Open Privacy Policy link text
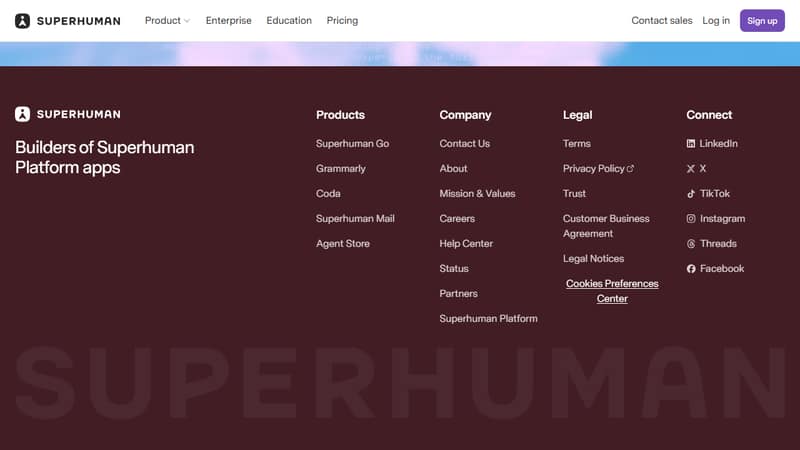 tap(594, 169)
